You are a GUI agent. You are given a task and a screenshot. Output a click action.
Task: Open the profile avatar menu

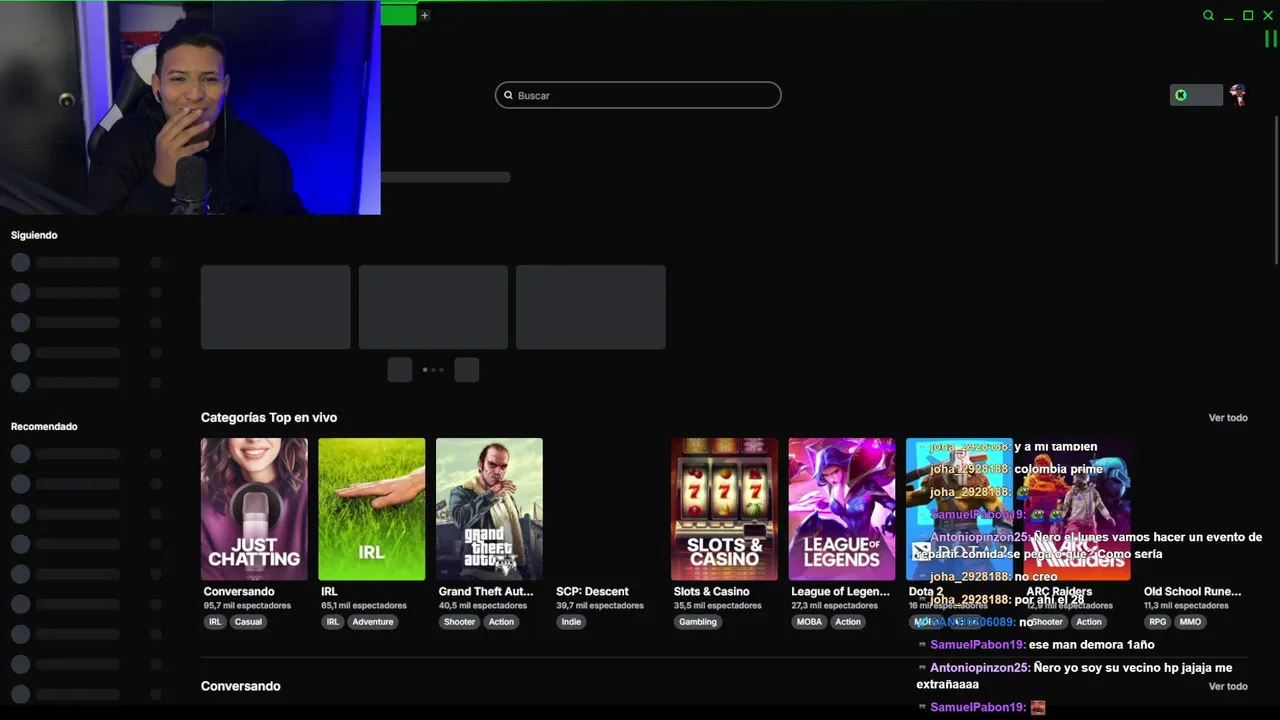tap(1238, 95)
